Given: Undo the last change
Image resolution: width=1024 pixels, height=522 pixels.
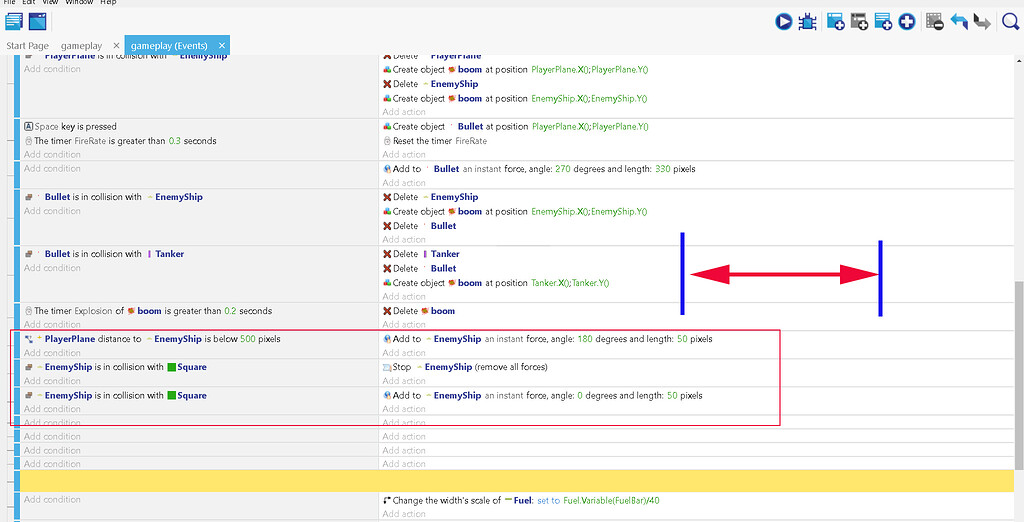Looking at the screenshot, I should point(959,21).
